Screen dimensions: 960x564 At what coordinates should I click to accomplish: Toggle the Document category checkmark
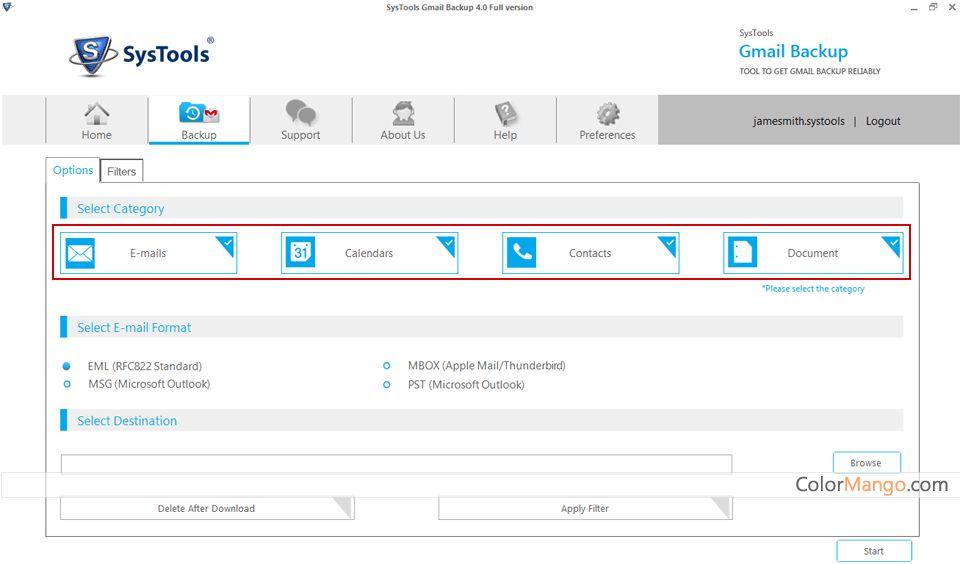pos(893,244)
